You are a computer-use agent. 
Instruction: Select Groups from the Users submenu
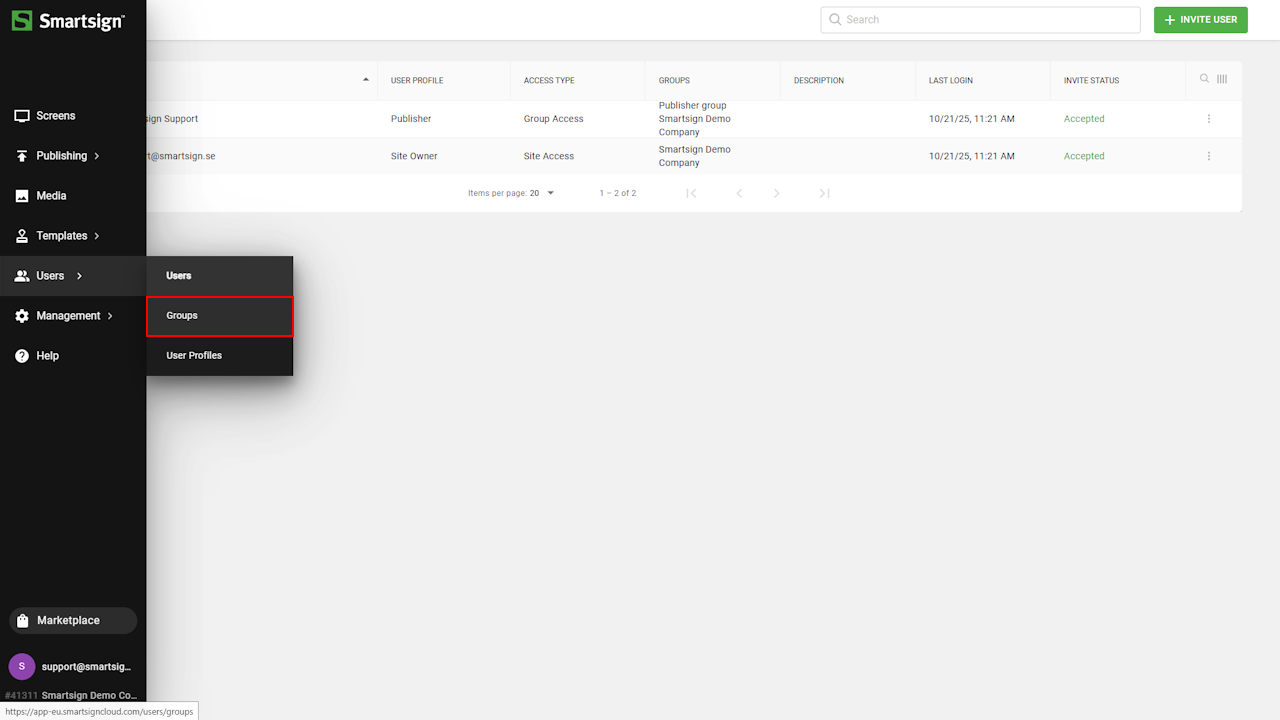219,316
